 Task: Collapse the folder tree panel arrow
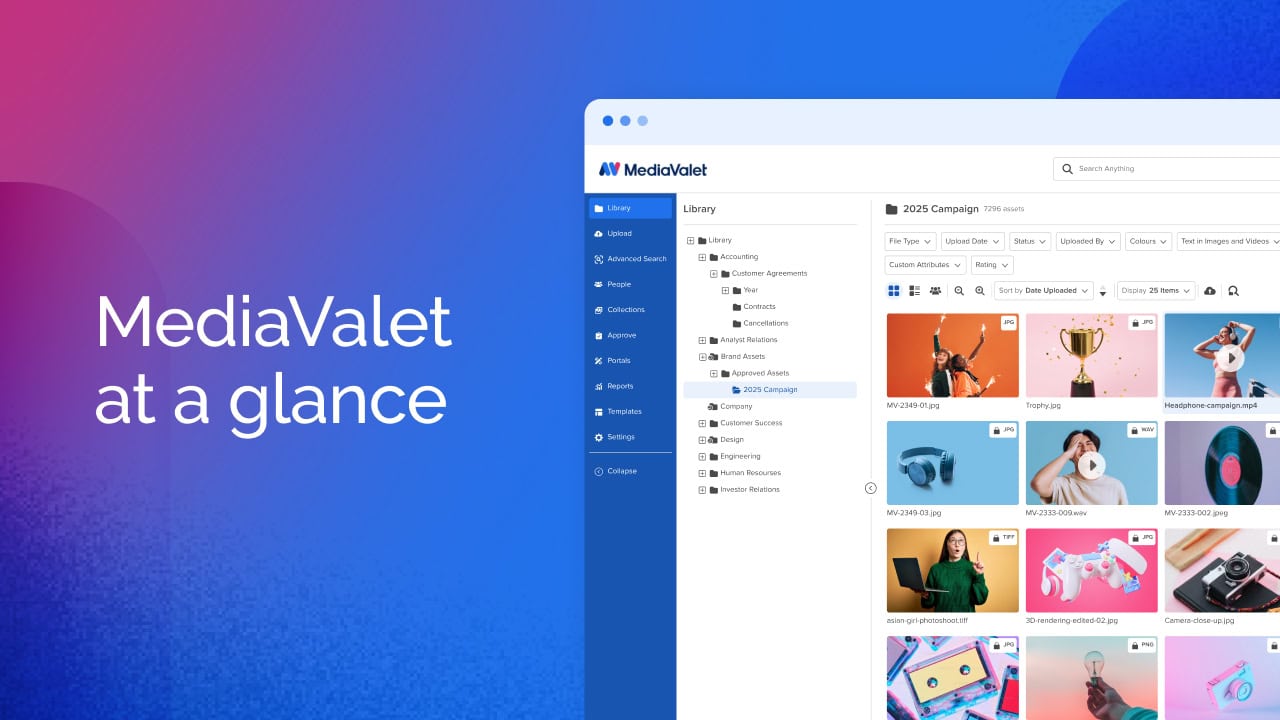[x=870, y=488]
